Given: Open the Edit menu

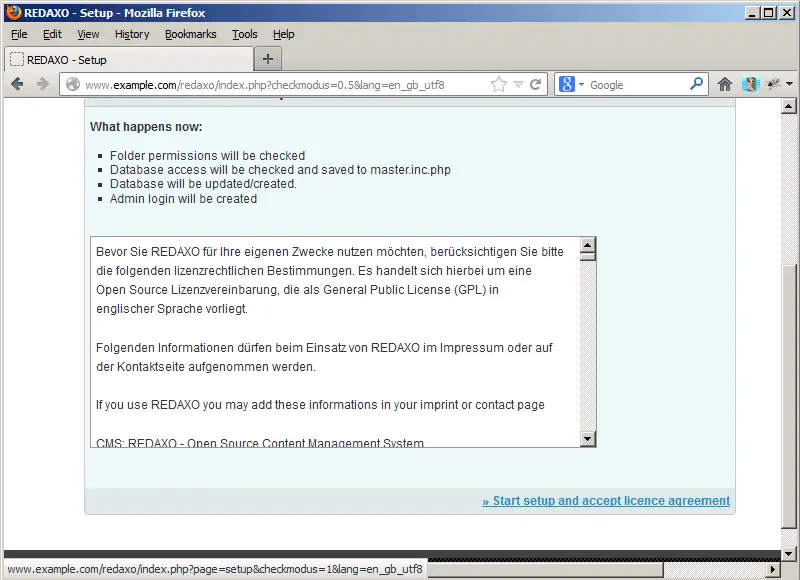Looking at the screenshot, I should (52, 34).
